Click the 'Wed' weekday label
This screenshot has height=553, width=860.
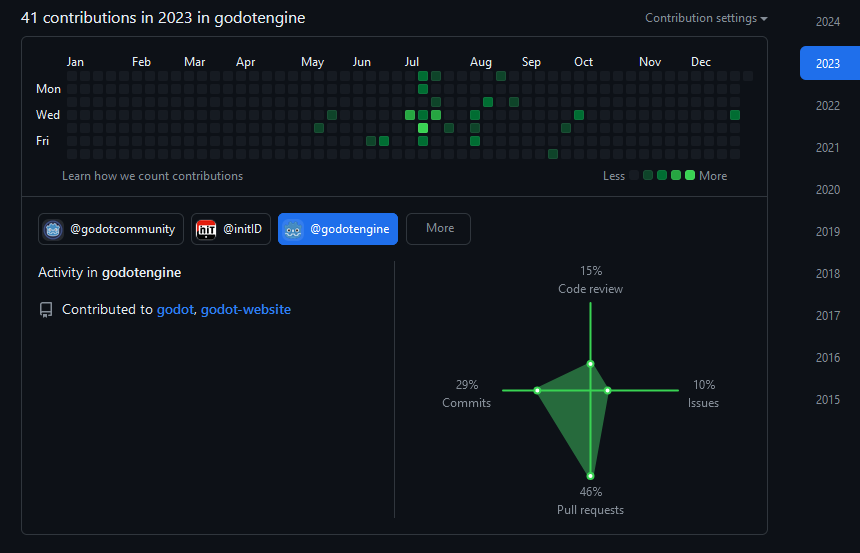(48, 115)
